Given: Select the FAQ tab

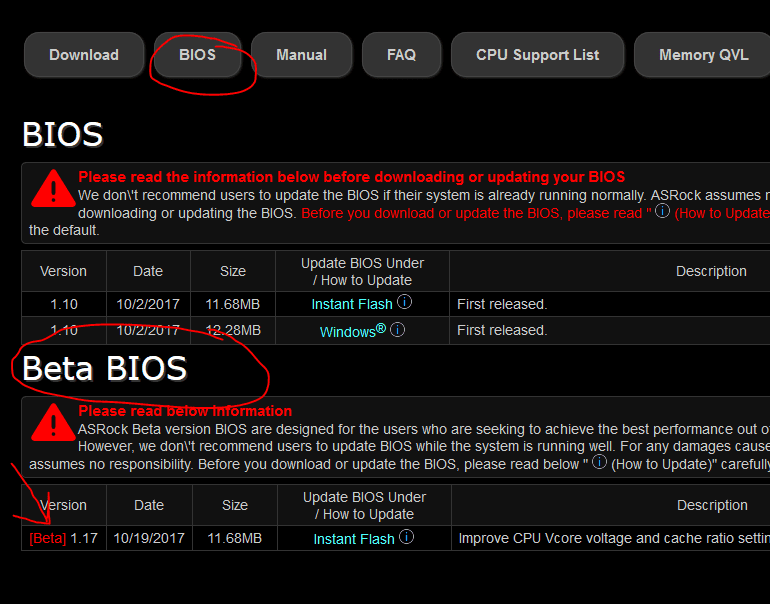Looking at the screenshot, I should [x=401, y=55].
